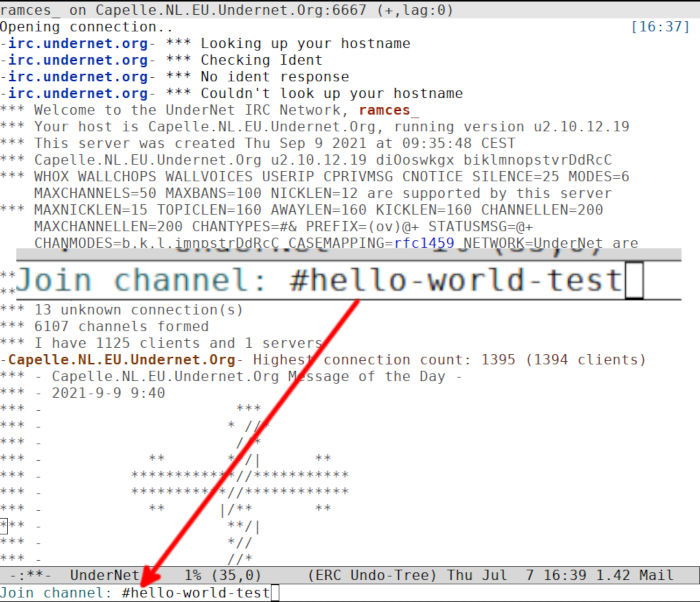Click the 'Message of the Day' line

pos(231,376)
